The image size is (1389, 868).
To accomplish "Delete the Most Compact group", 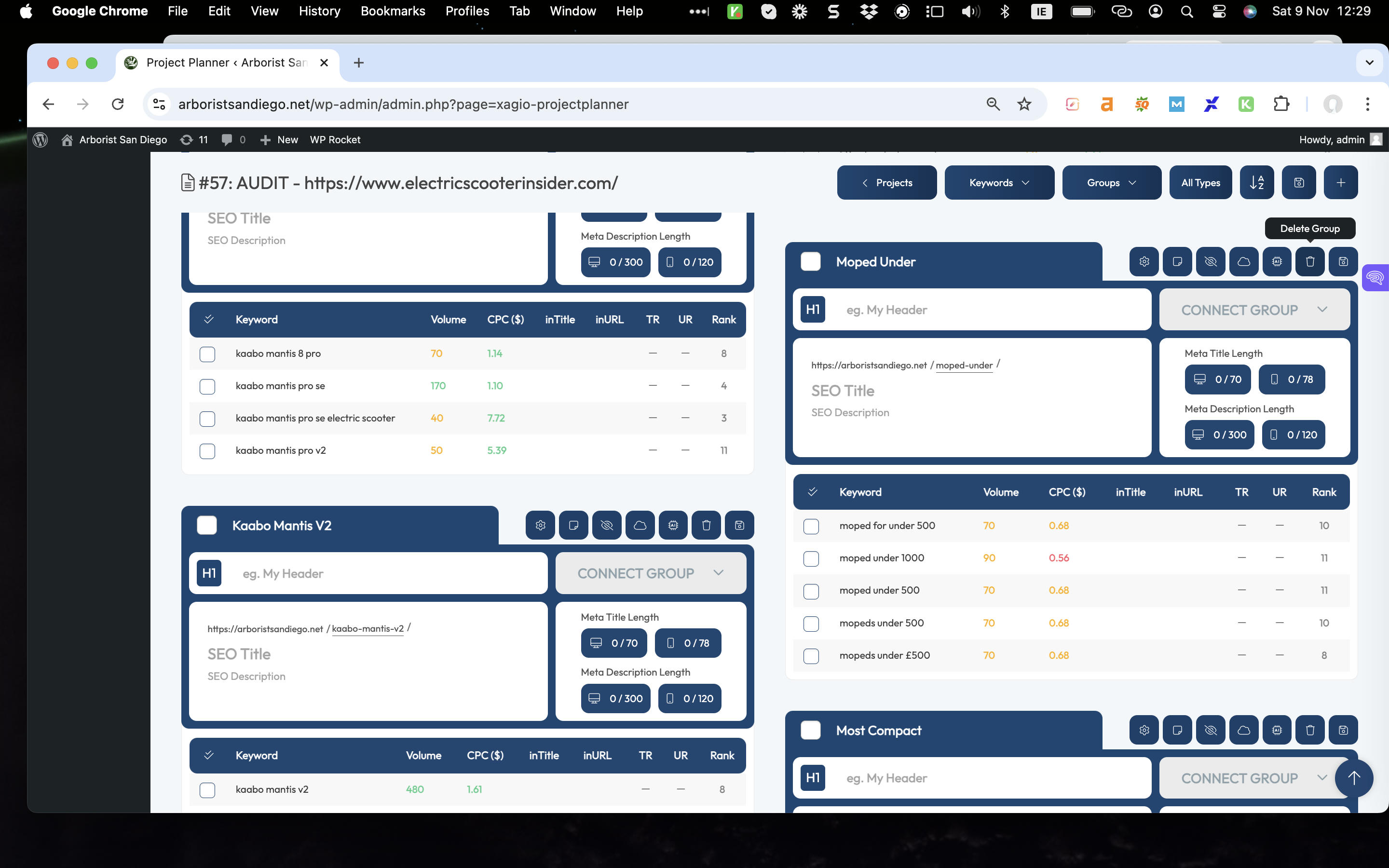I will (1310, 730).
